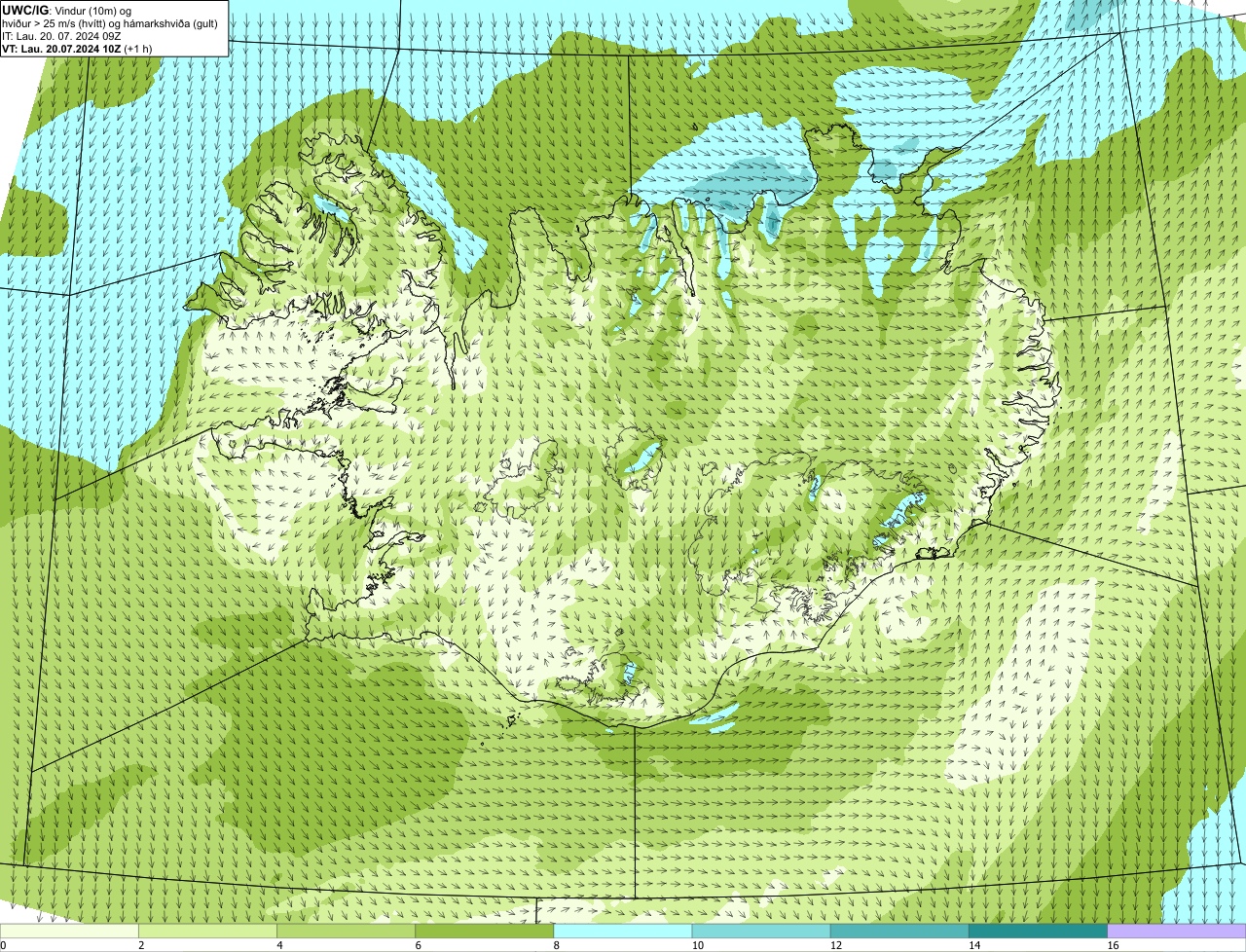Click the dark teal 14–16 m/s legend swatch
The image size is (1246, 952).
[x=1038, y=931]
